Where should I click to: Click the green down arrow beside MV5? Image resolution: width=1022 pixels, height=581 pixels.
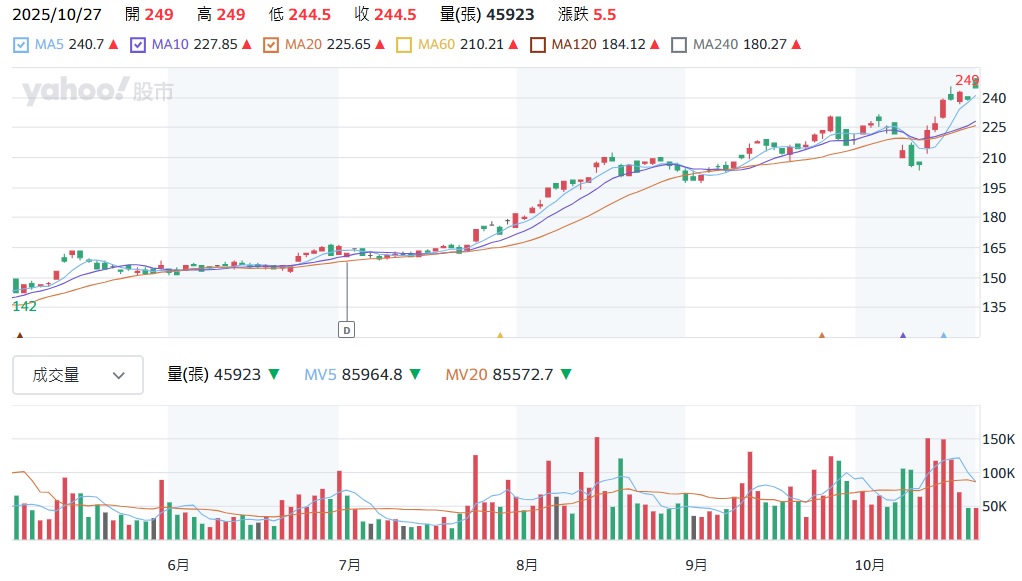point(415,375)
